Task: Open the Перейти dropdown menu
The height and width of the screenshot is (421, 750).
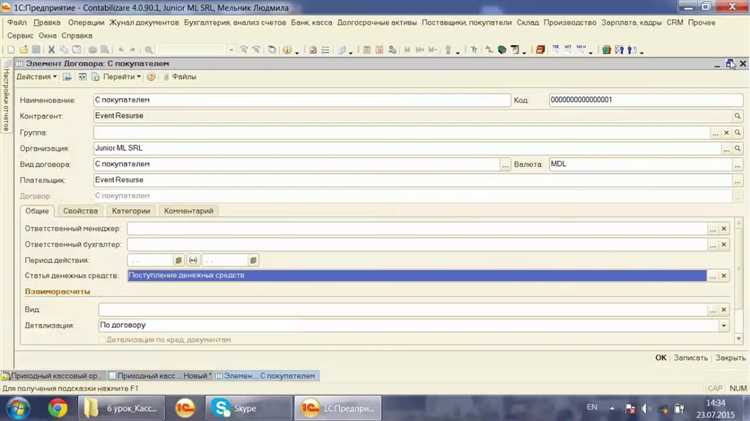Action: pyautogui.click(x=123, y=76)
